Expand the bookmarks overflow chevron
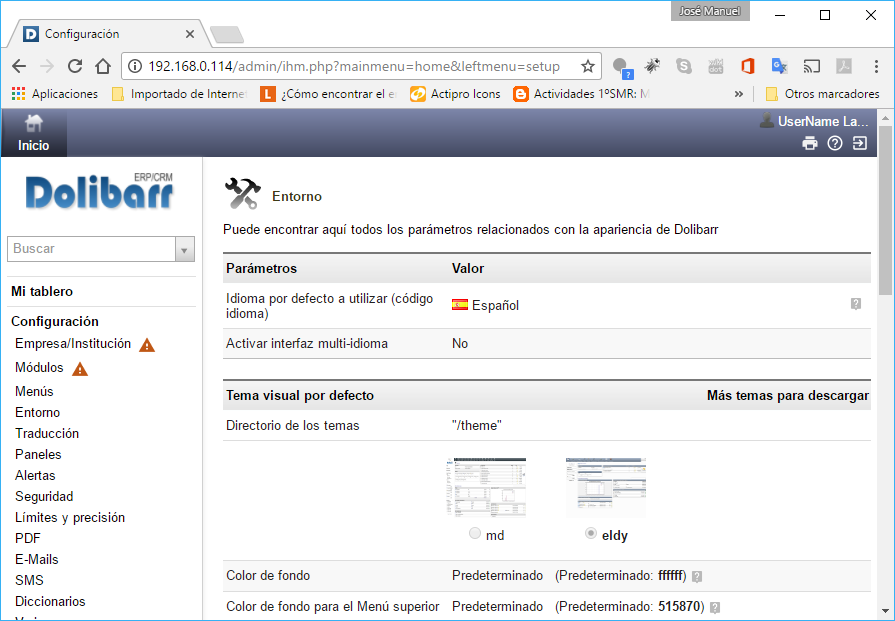 coord(739,94)
